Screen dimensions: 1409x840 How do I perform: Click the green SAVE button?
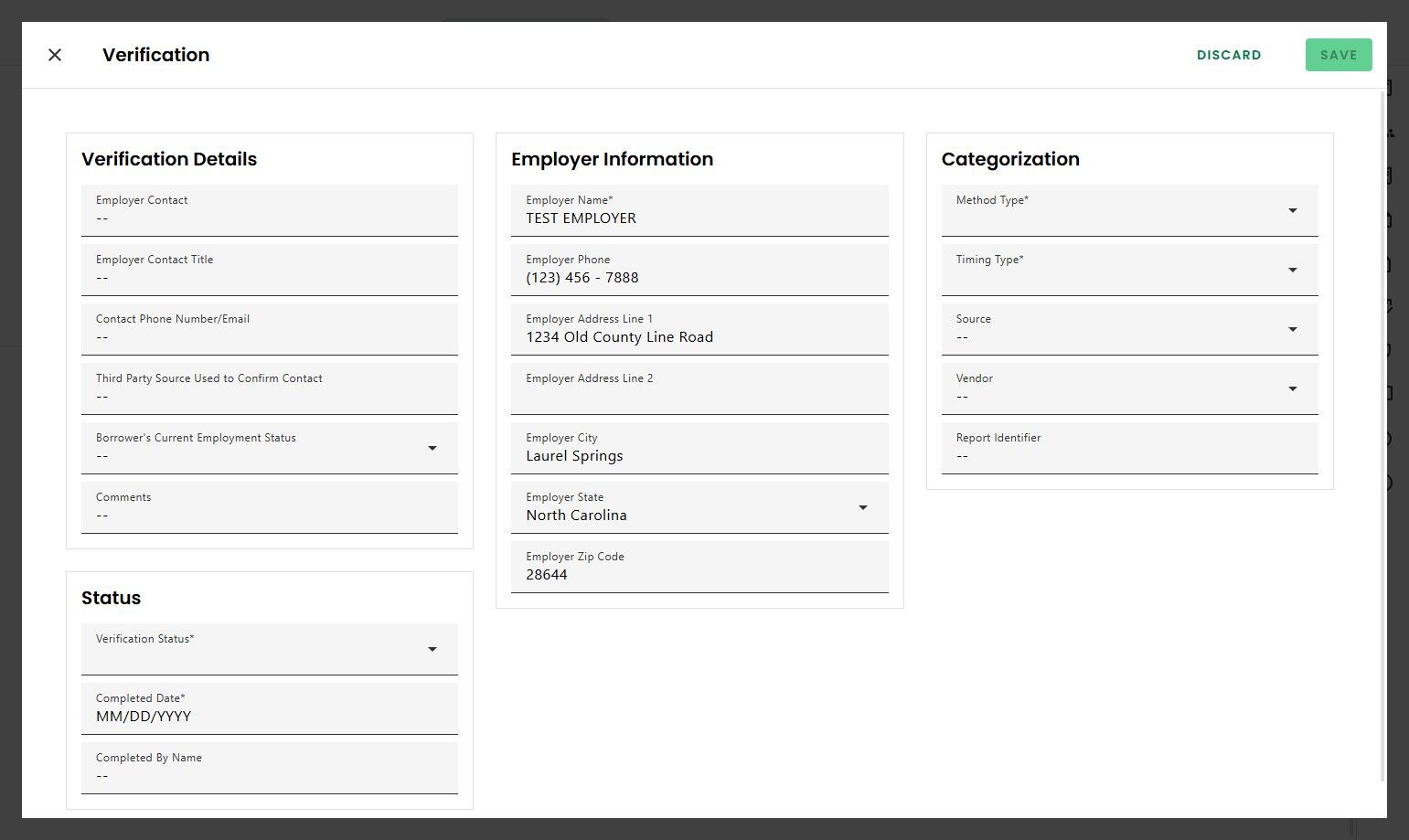point(1338,55)
